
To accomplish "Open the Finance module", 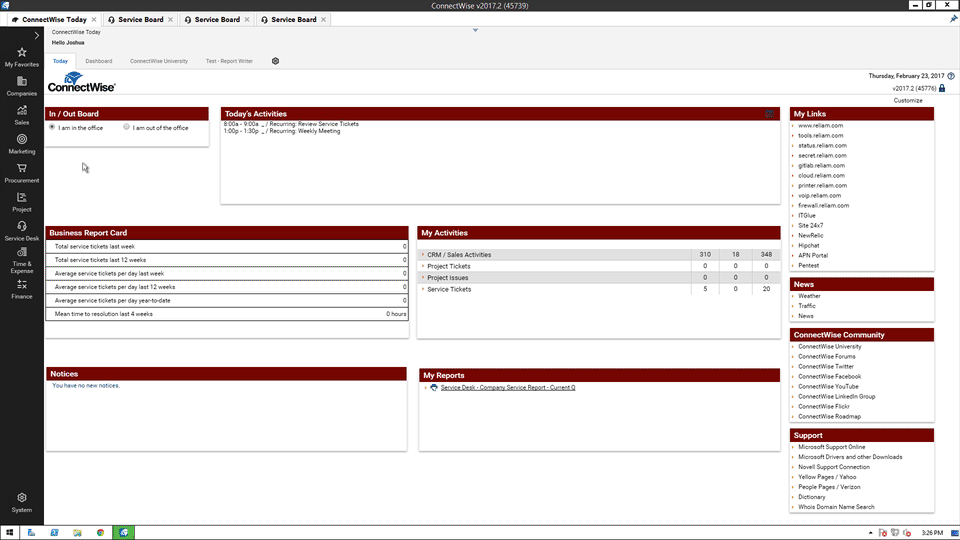I will (x=21, y=290).
